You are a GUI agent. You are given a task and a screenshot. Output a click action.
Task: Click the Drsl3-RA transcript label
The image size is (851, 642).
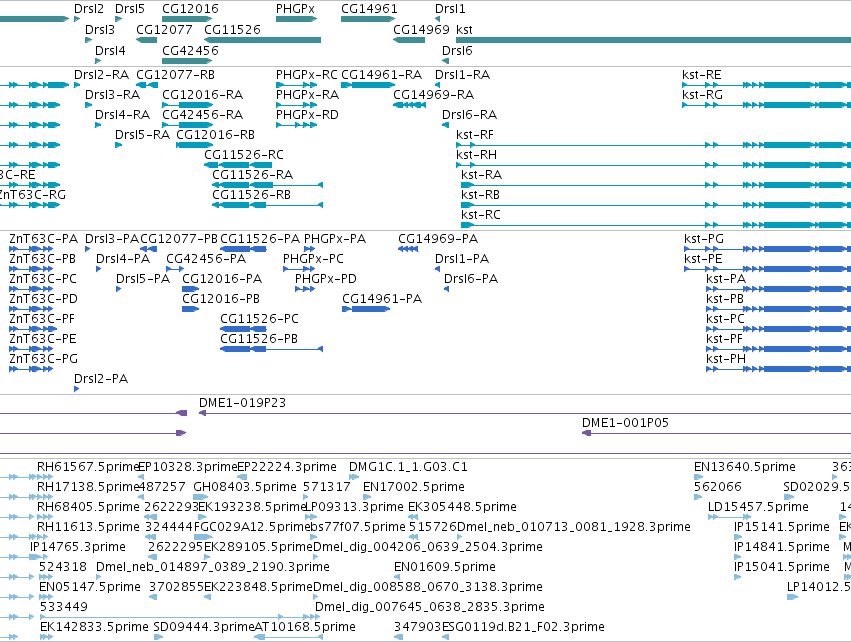click(x=112, y=94)
